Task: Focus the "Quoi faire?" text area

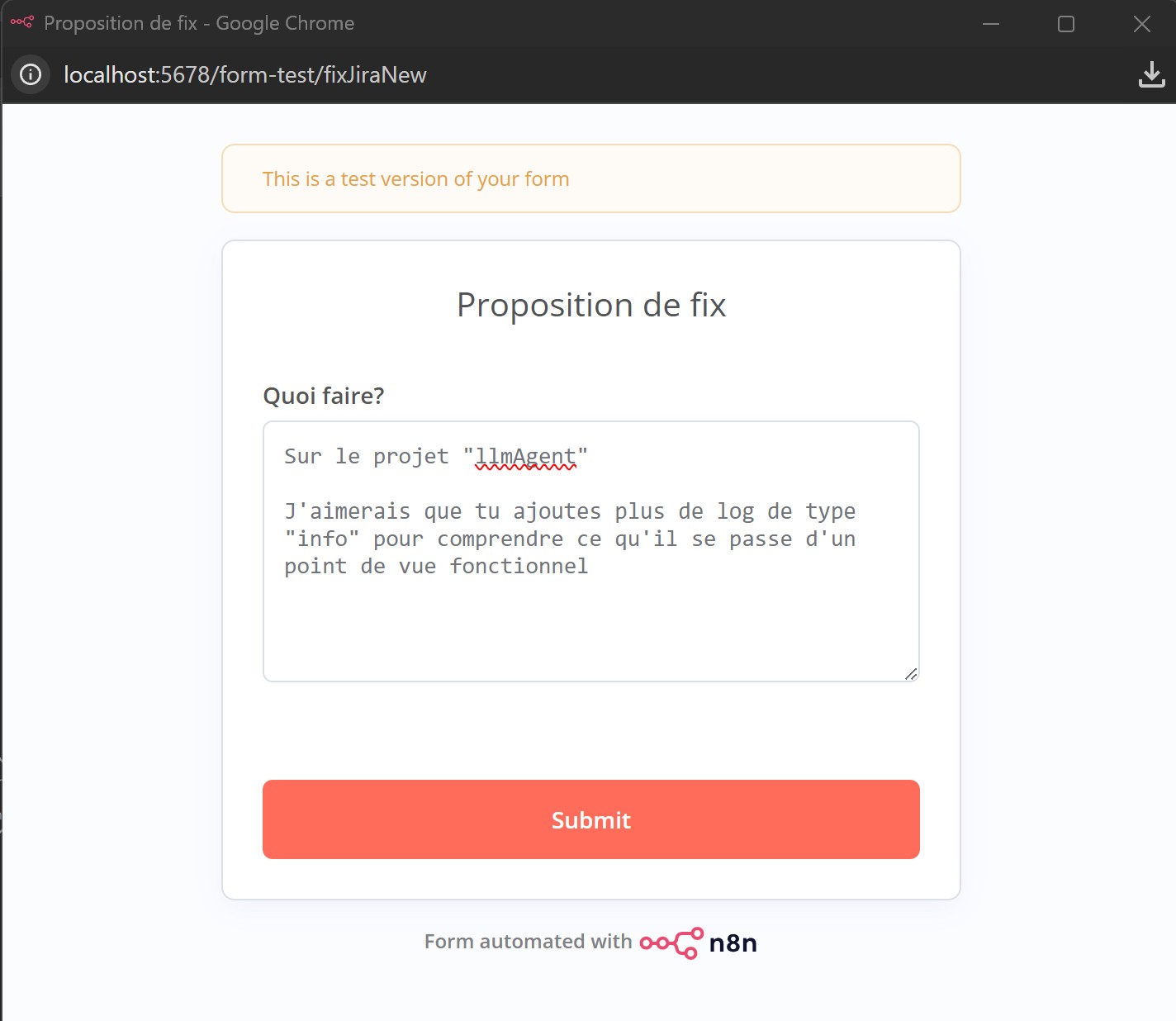Action: 590,628
